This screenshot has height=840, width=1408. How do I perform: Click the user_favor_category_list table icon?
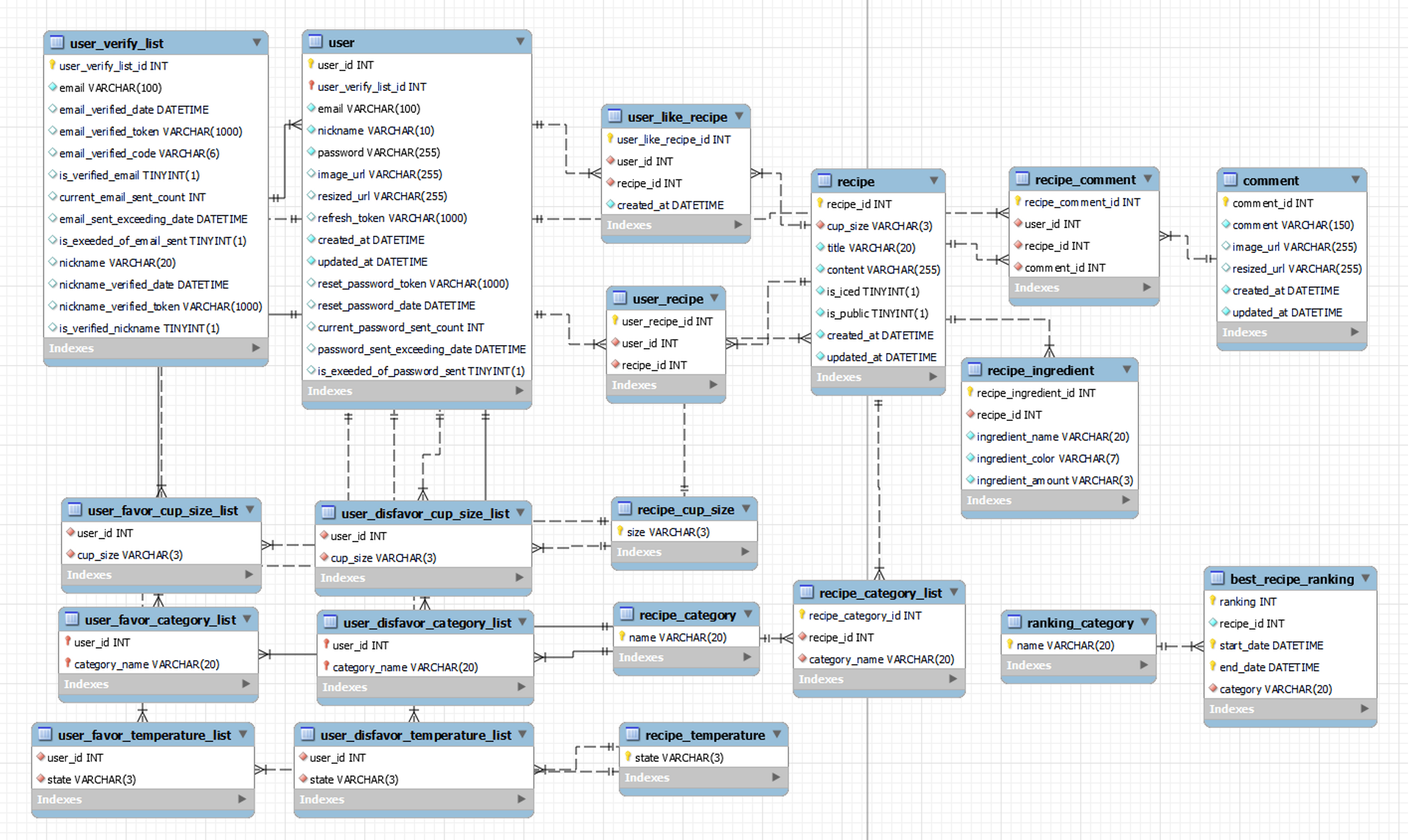[x=72, y=619]
